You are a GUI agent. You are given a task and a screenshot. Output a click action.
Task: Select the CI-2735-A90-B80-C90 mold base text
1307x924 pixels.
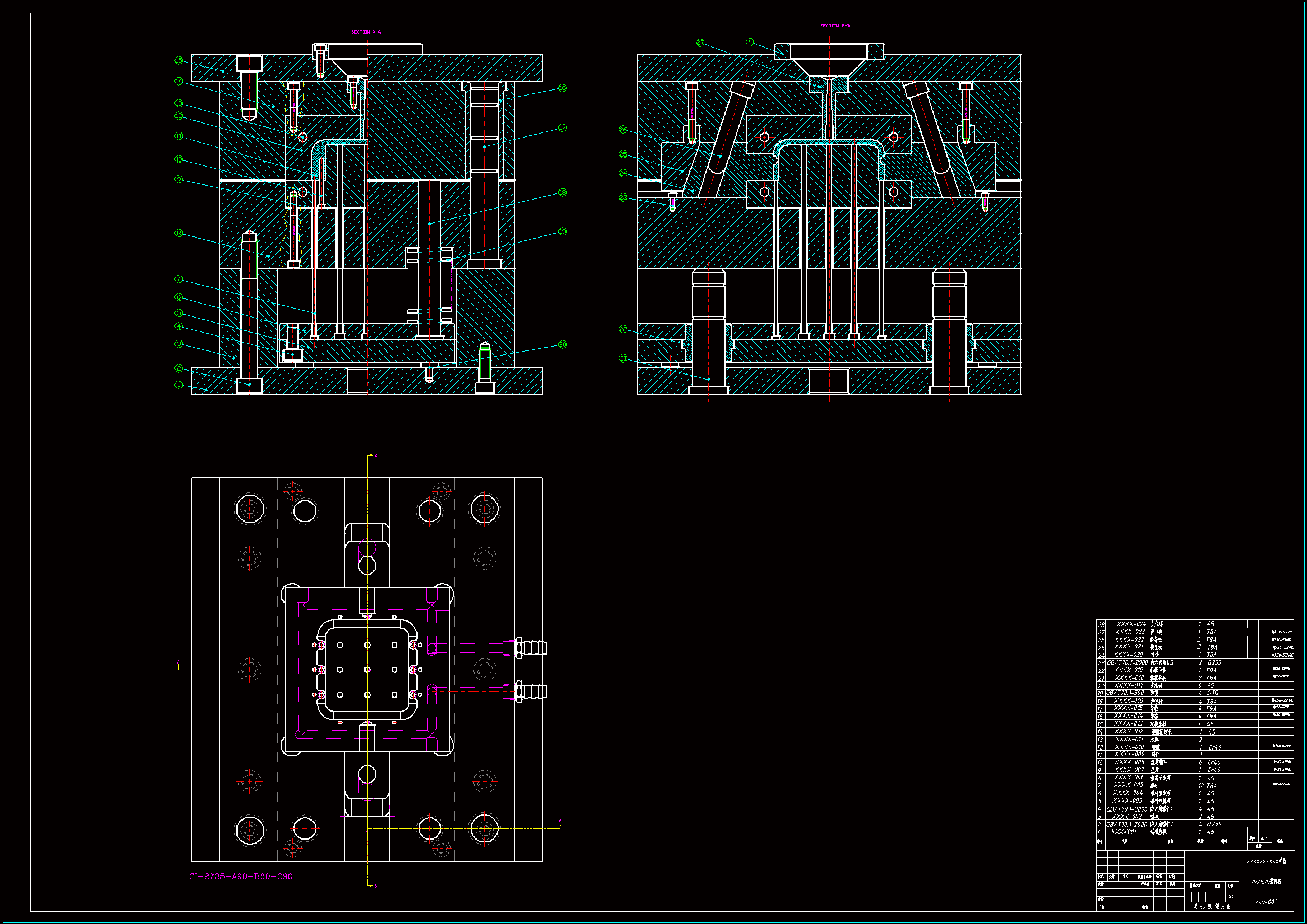point(241,876)
